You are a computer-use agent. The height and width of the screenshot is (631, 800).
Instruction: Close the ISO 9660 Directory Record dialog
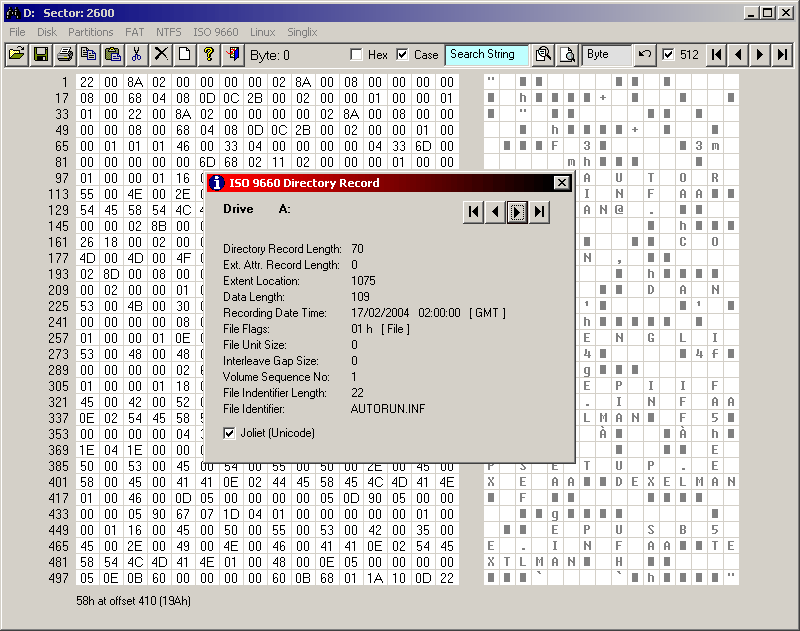(562, 183)
